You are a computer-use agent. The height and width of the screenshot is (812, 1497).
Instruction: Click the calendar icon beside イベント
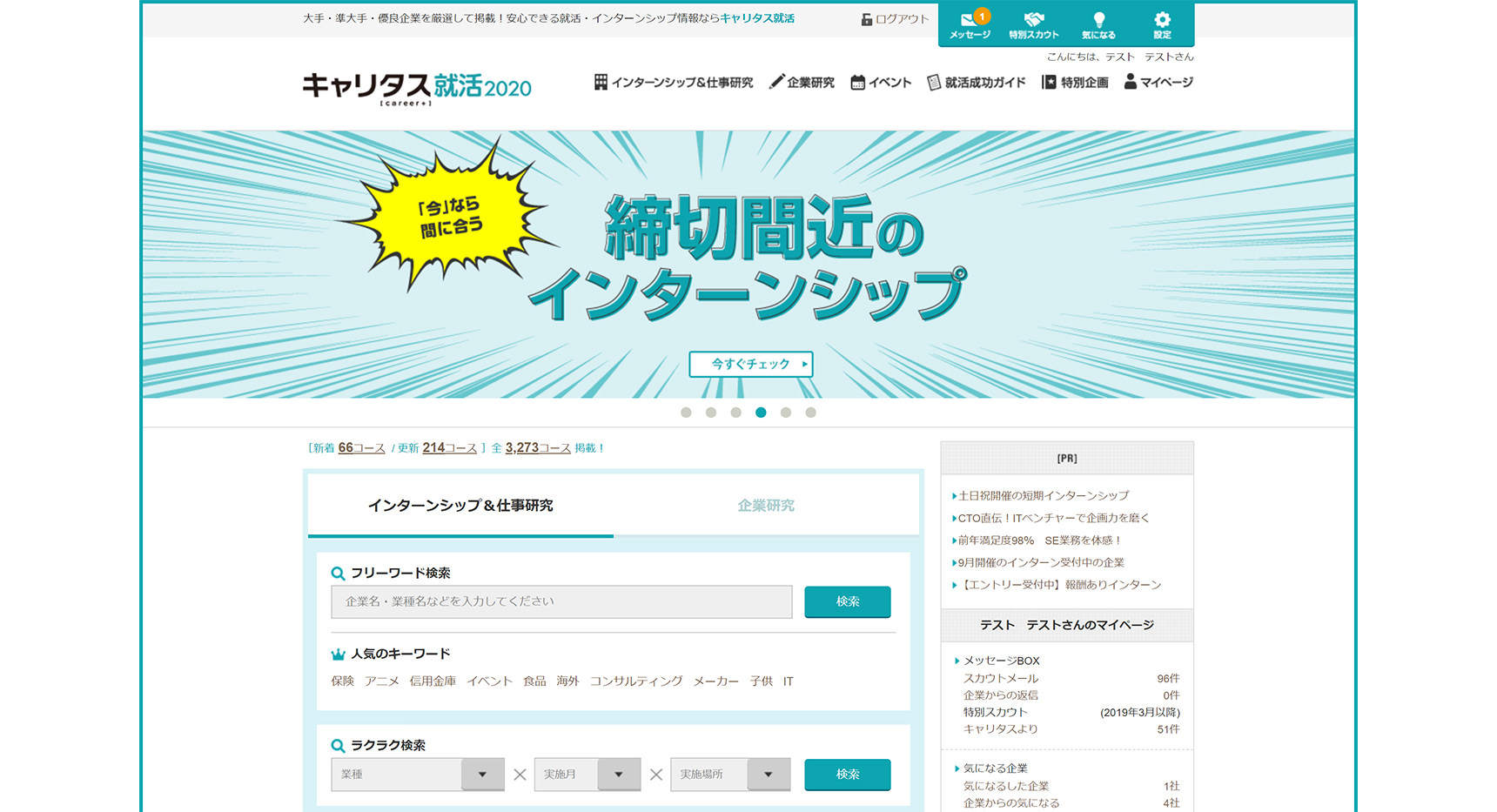click(x=857, y=83)
